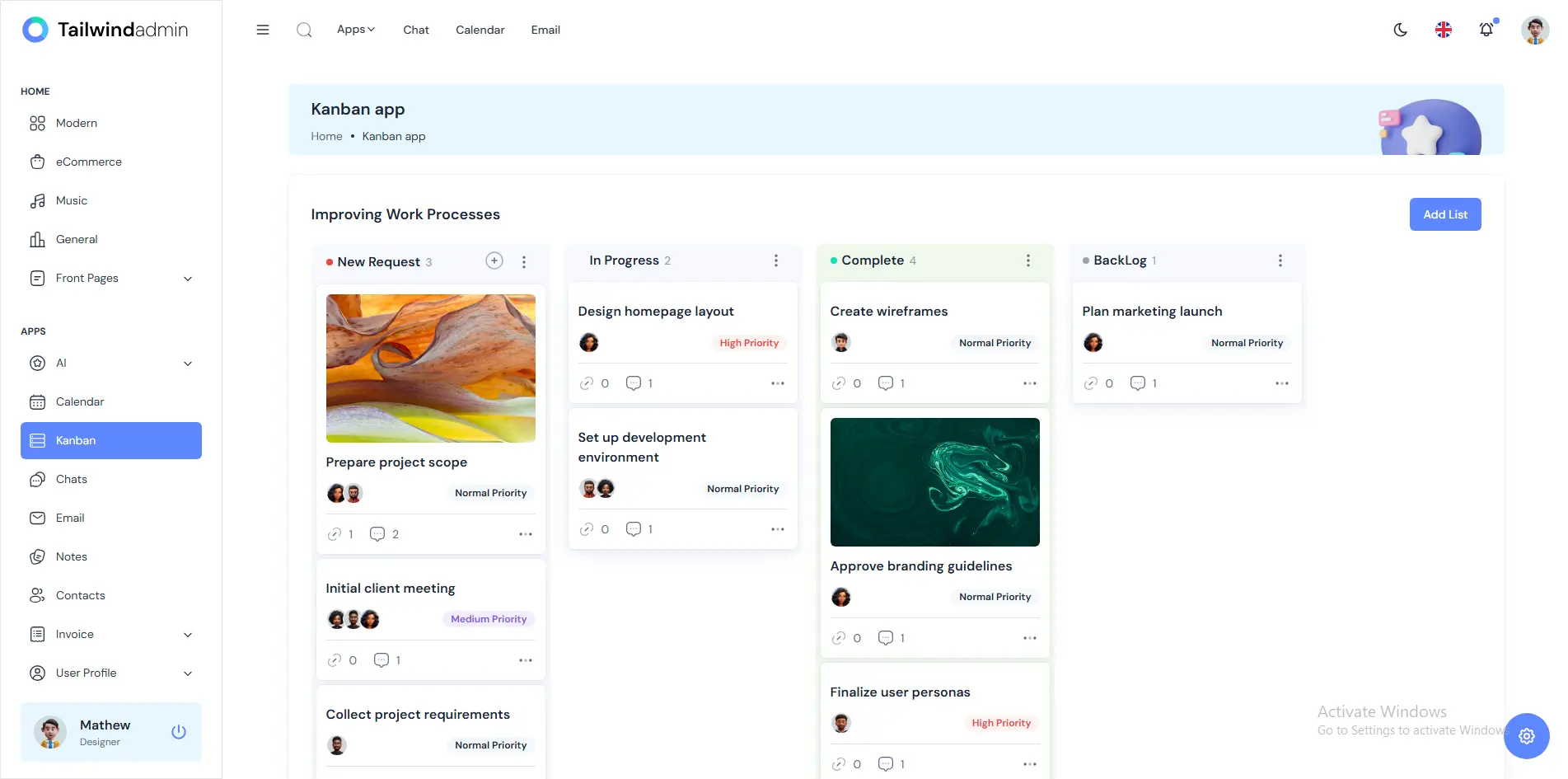This screenshot has height=779, width=1568.
Task: Follow the Home breadcrumb link
Action: coord(326,137)
